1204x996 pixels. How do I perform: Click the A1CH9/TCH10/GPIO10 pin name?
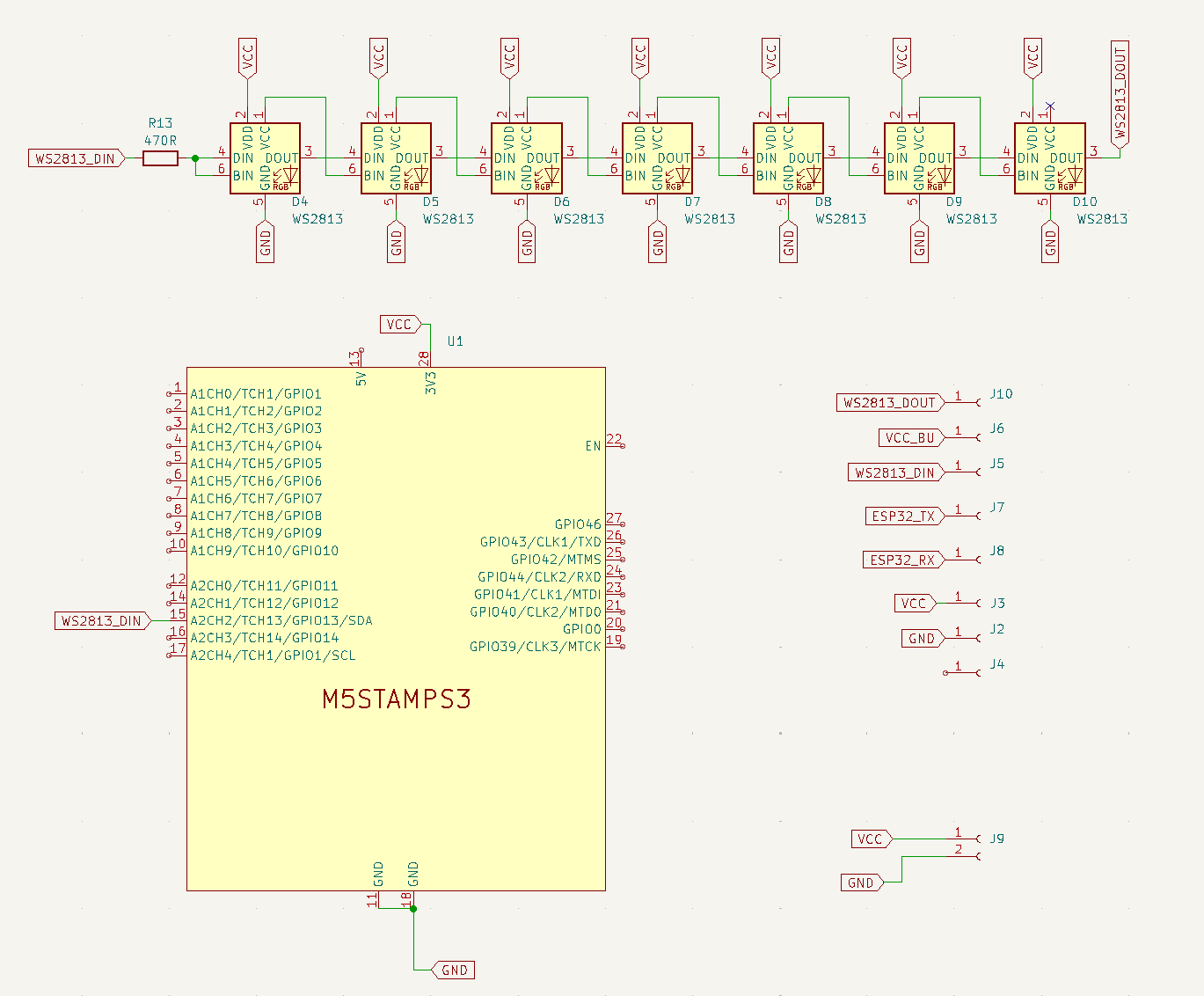click(x=265, y=551)
